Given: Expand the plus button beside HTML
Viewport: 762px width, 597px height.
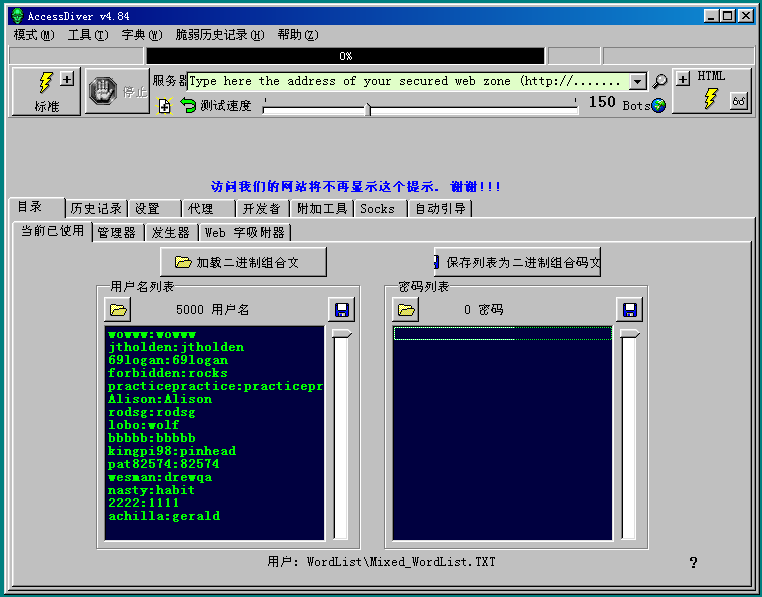Looking at the screenshot, I should (x=683, y=79).
